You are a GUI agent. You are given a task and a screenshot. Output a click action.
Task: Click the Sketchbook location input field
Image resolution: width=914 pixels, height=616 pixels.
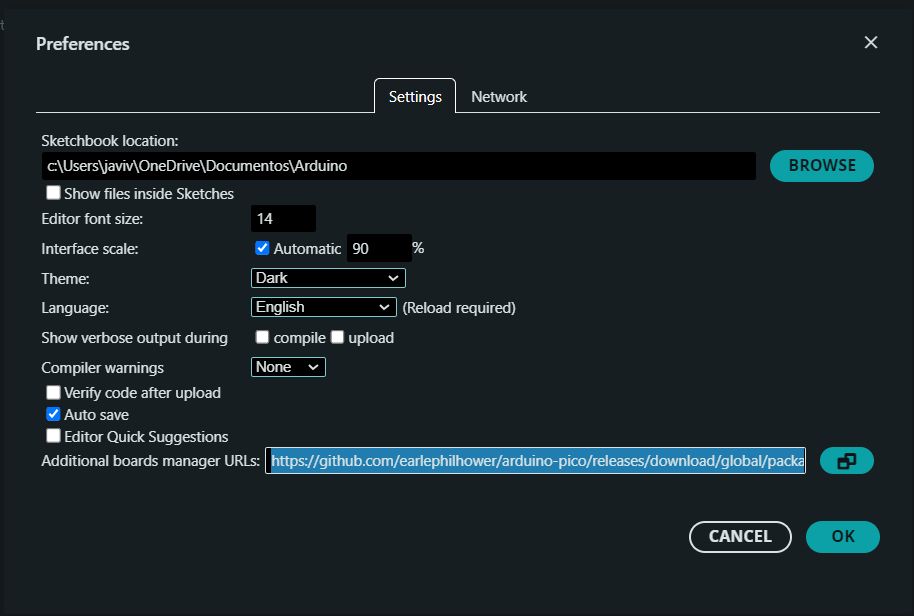(400, 165)
